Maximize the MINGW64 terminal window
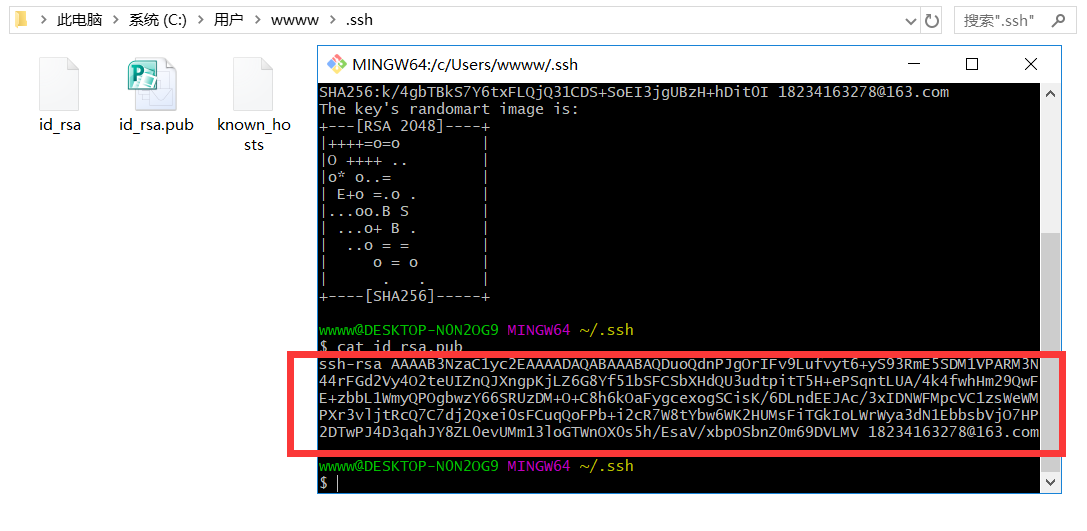The width and height of the screenshot is (1087, 531). (972, 64)
